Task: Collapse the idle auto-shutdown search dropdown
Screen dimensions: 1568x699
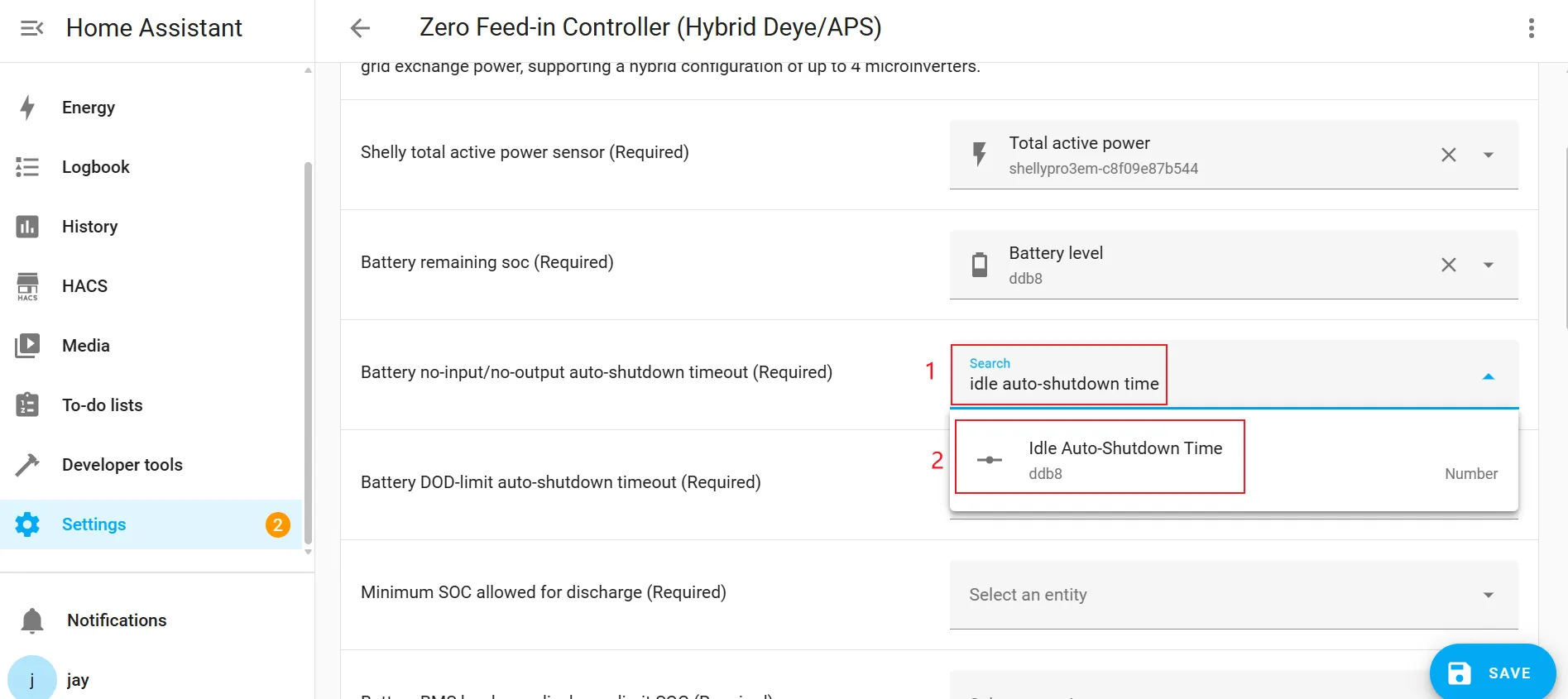Action: point(1488,376)
